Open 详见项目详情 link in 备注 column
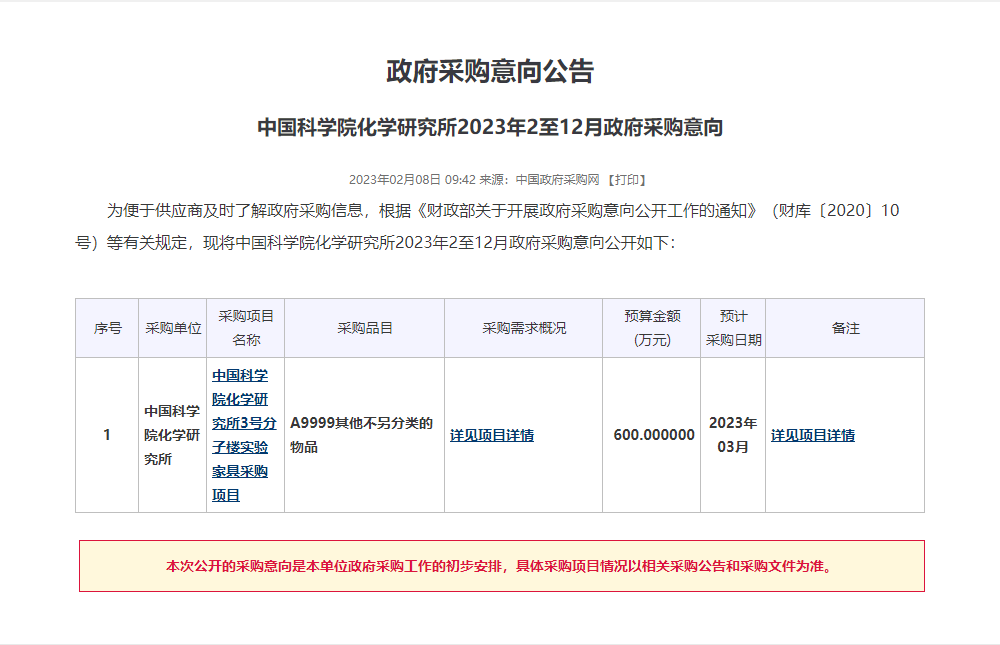This screenshot has height=645, width=1000. coord(812,435)
